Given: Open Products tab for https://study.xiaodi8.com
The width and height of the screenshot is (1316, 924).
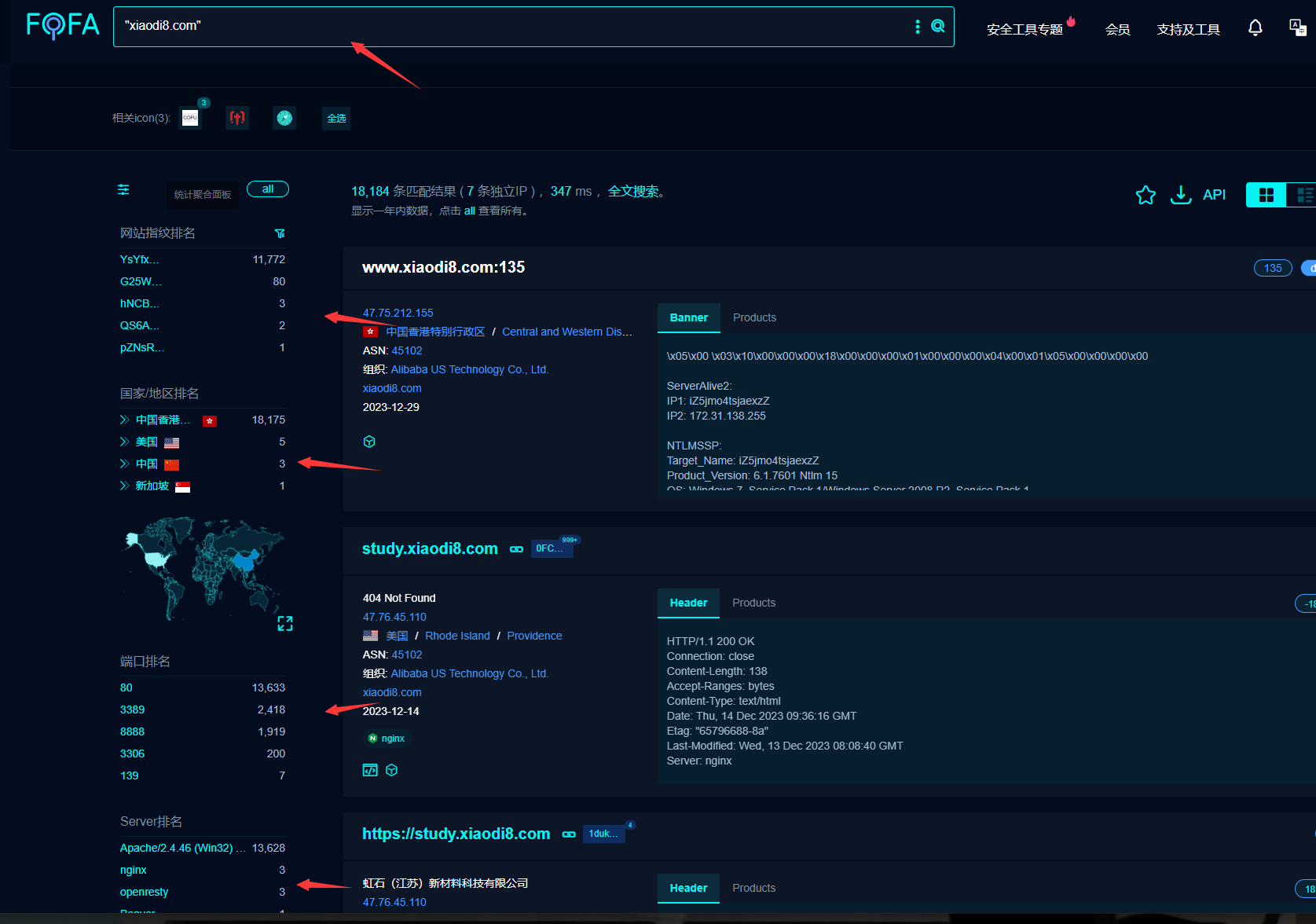Looking at the screenshot, I should pyautogui.click(x=753, y=888).
